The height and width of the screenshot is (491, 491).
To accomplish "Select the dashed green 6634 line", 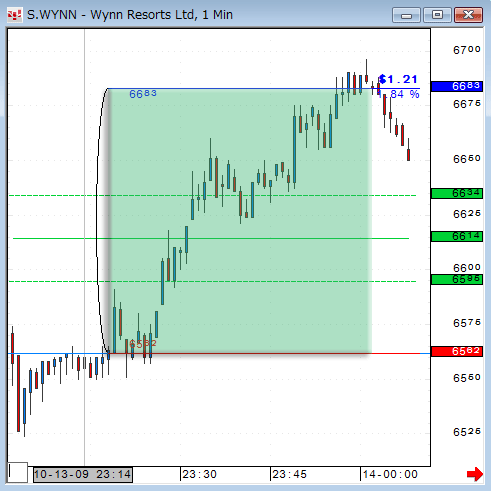I will (212, 195).
